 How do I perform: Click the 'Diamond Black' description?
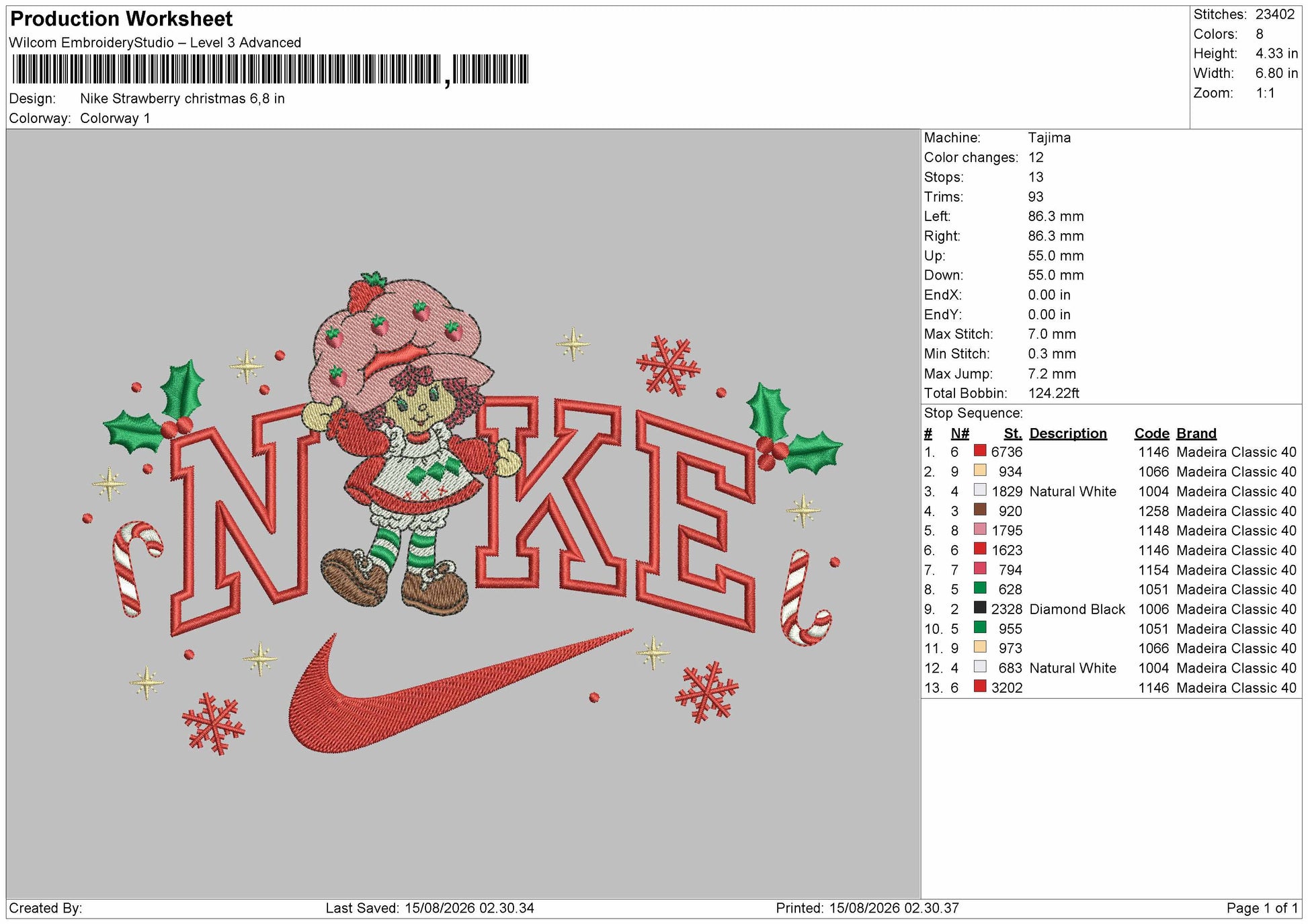click(1077, 609)
